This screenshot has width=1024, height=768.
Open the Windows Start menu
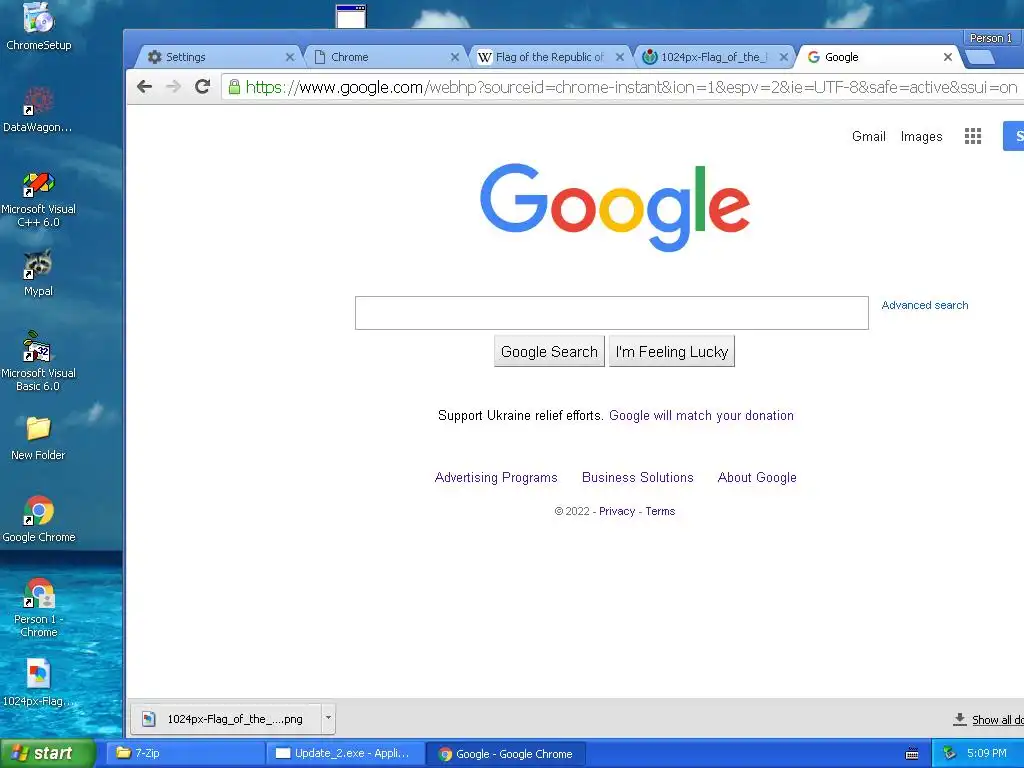pos(48,753)
